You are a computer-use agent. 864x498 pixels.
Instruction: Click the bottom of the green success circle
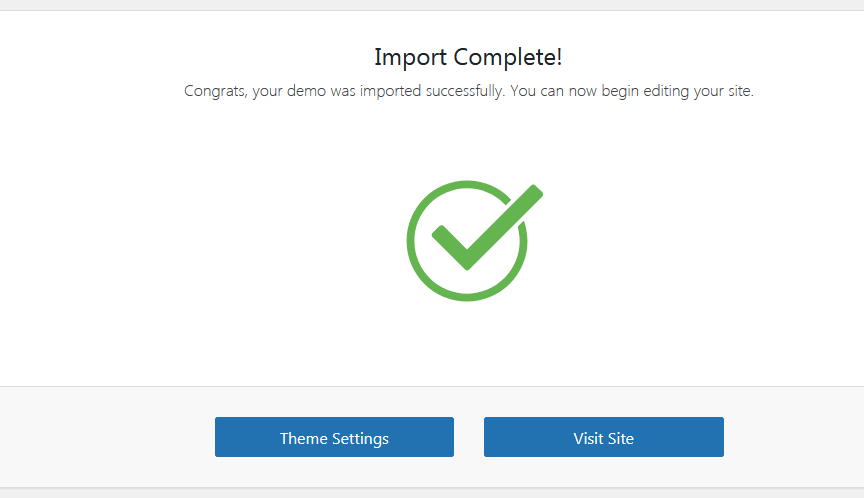[467, 296]
